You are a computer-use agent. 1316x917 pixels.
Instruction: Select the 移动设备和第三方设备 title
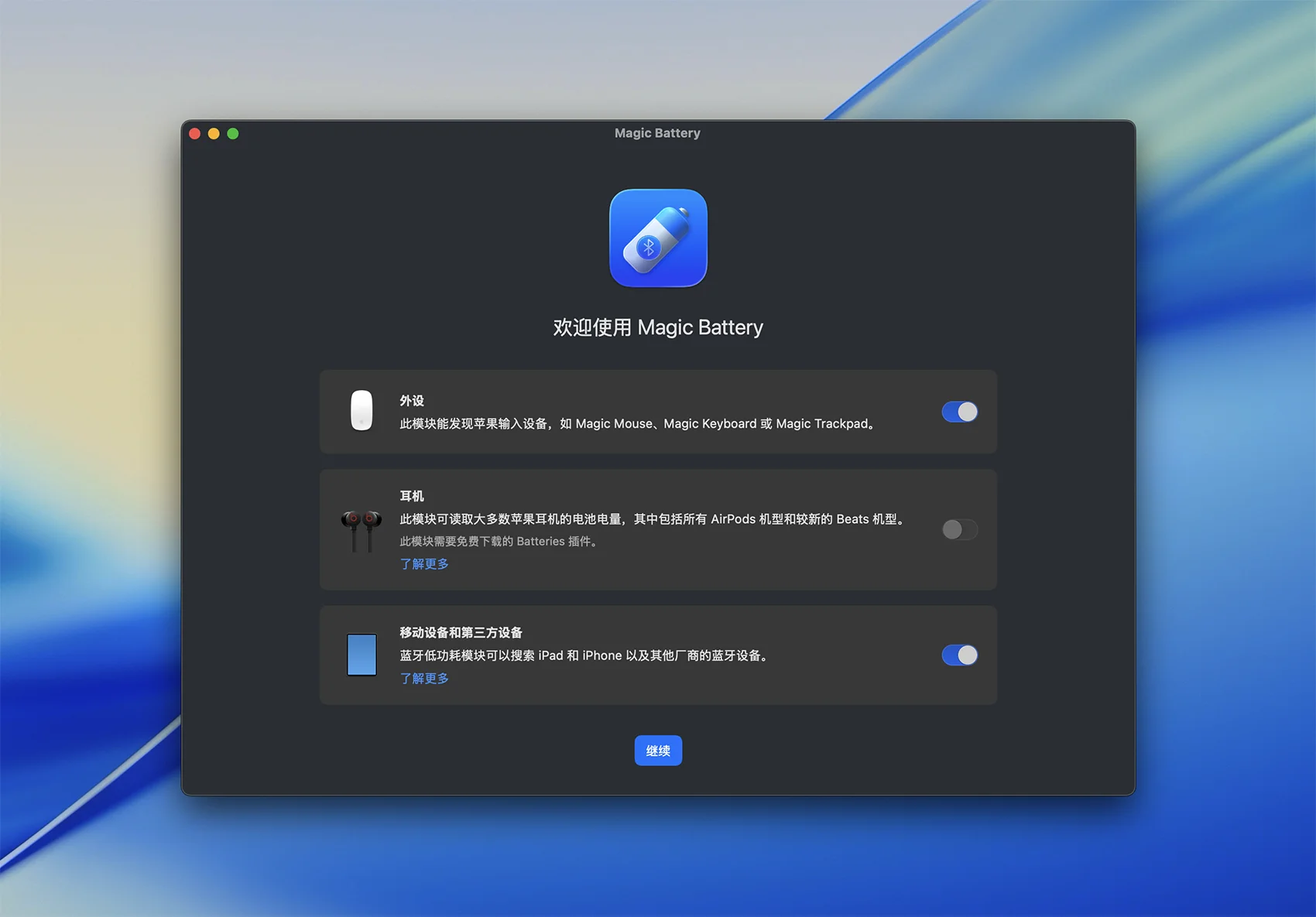coord(461,633)
